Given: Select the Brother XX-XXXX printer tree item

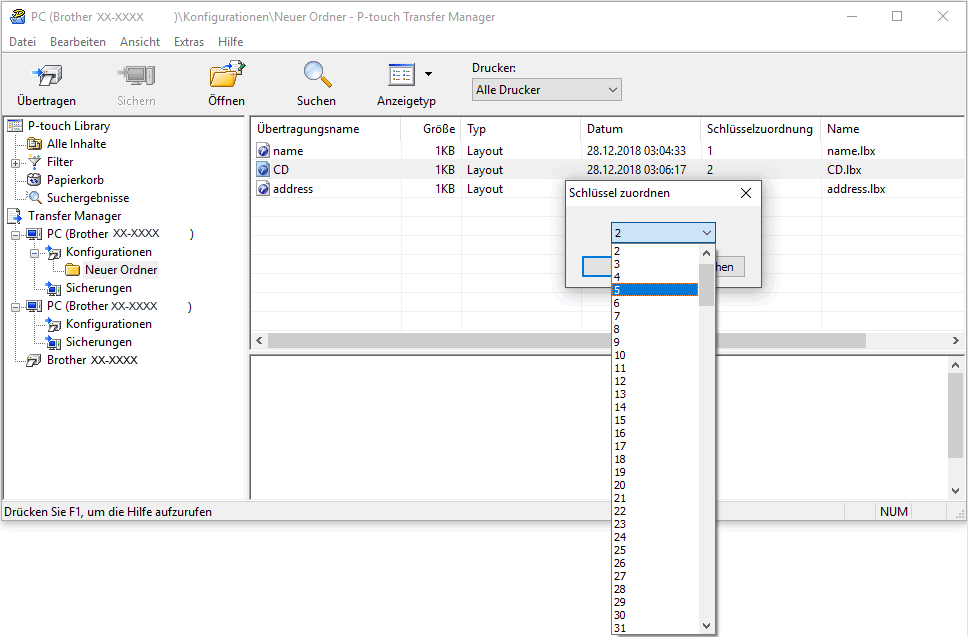Looking at the screenshot, I should [x=92, y=360].
